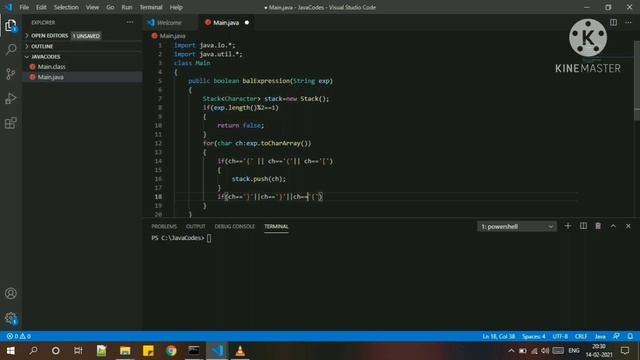Switch to the Debug Console tab
The width and height of the screenshot is (640, 360).
pyautogui.click(x=235, y=227)
